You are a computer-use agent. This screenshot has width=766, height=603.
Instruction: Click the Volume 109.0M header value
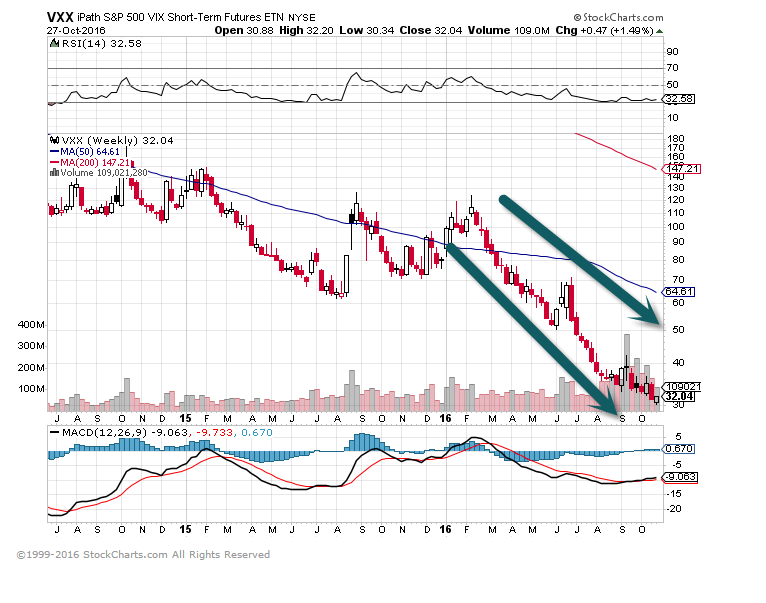[509, 30]
